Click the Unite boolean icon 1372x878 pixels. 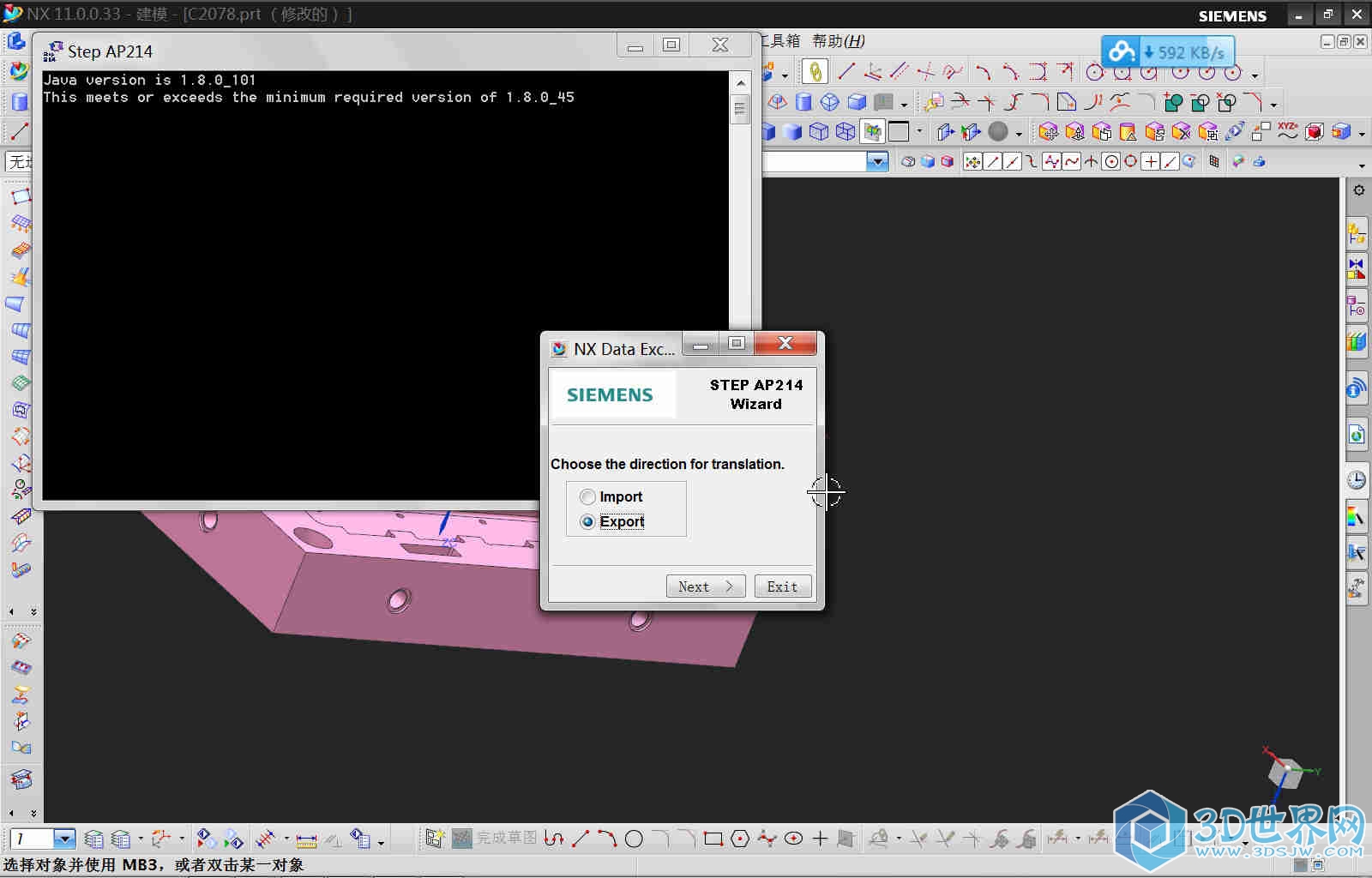pyautogui.click(x=1173, y=103)
